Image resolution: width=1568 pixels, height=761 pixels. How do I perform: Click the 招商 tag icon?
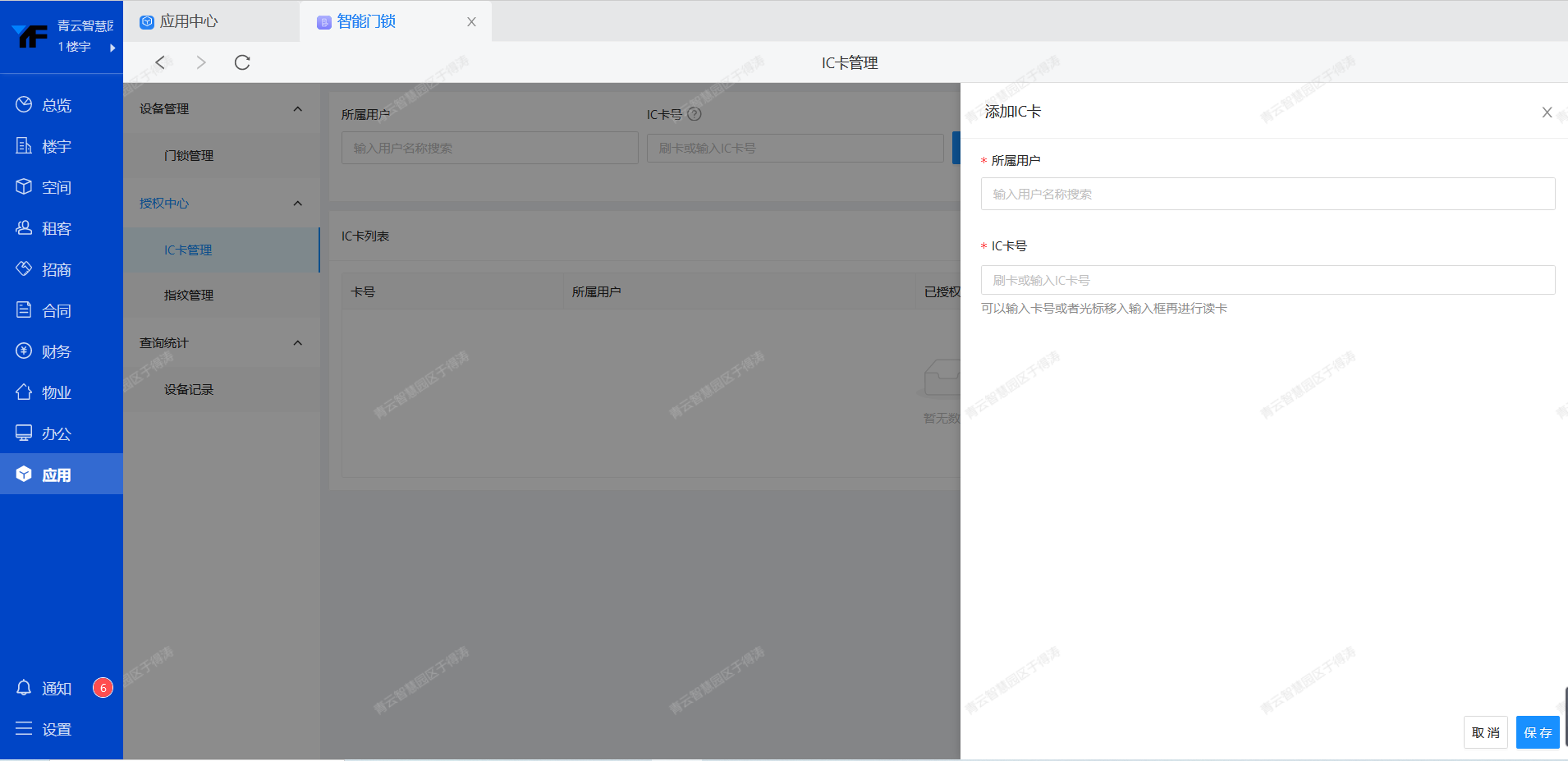24,268
